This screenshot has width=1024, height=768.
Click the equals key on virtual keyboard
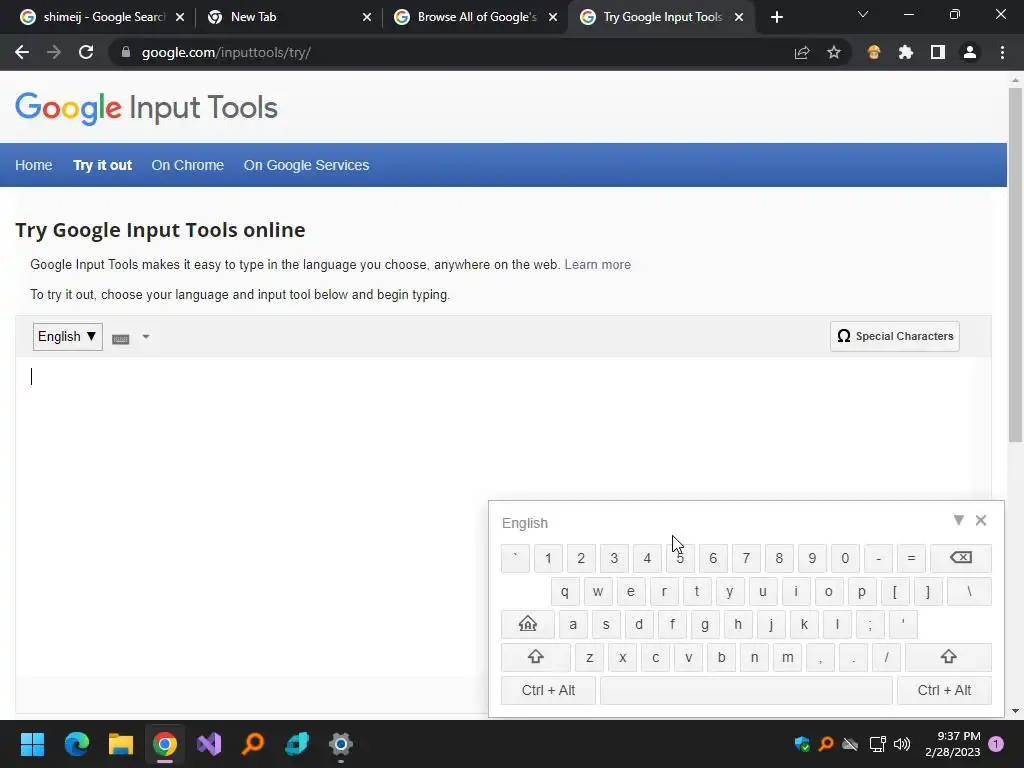pyautogui.click(x=911, y=558)
